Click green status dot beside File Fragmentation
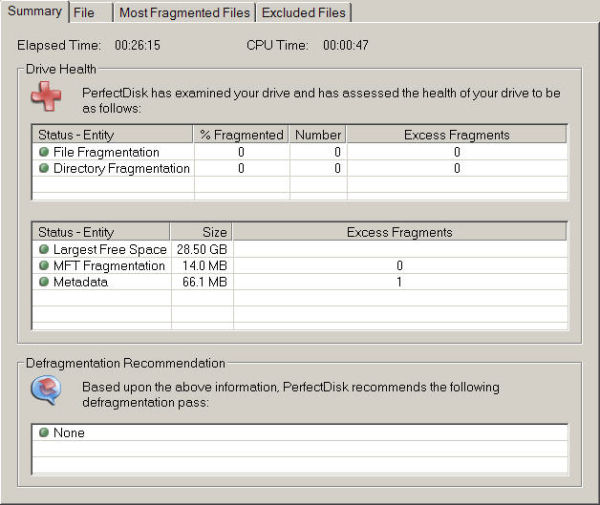Viewport: 600px width, 505px height. coord(44,152)
